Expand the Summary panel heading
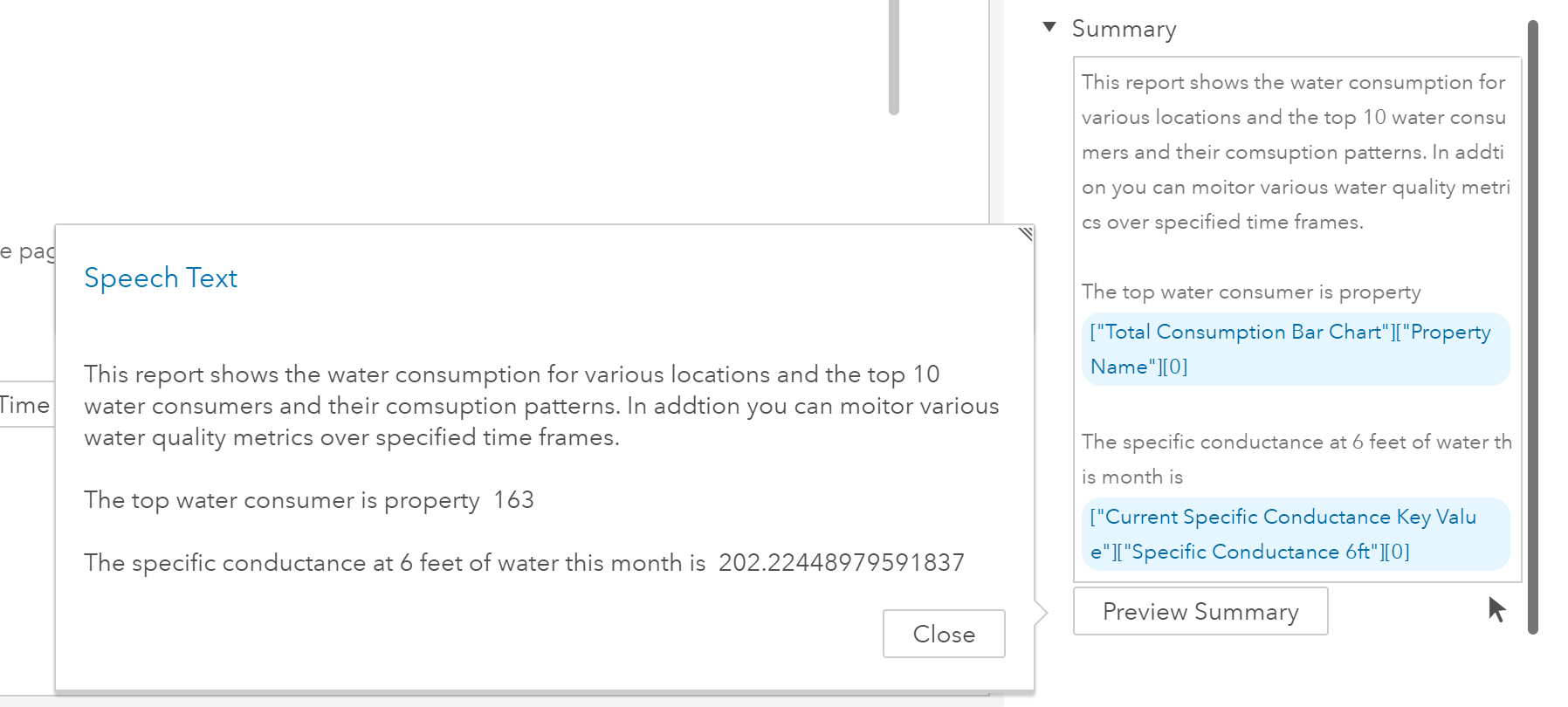The height and width of the screenshot is (707, 1568). (x=1124, y=28)
